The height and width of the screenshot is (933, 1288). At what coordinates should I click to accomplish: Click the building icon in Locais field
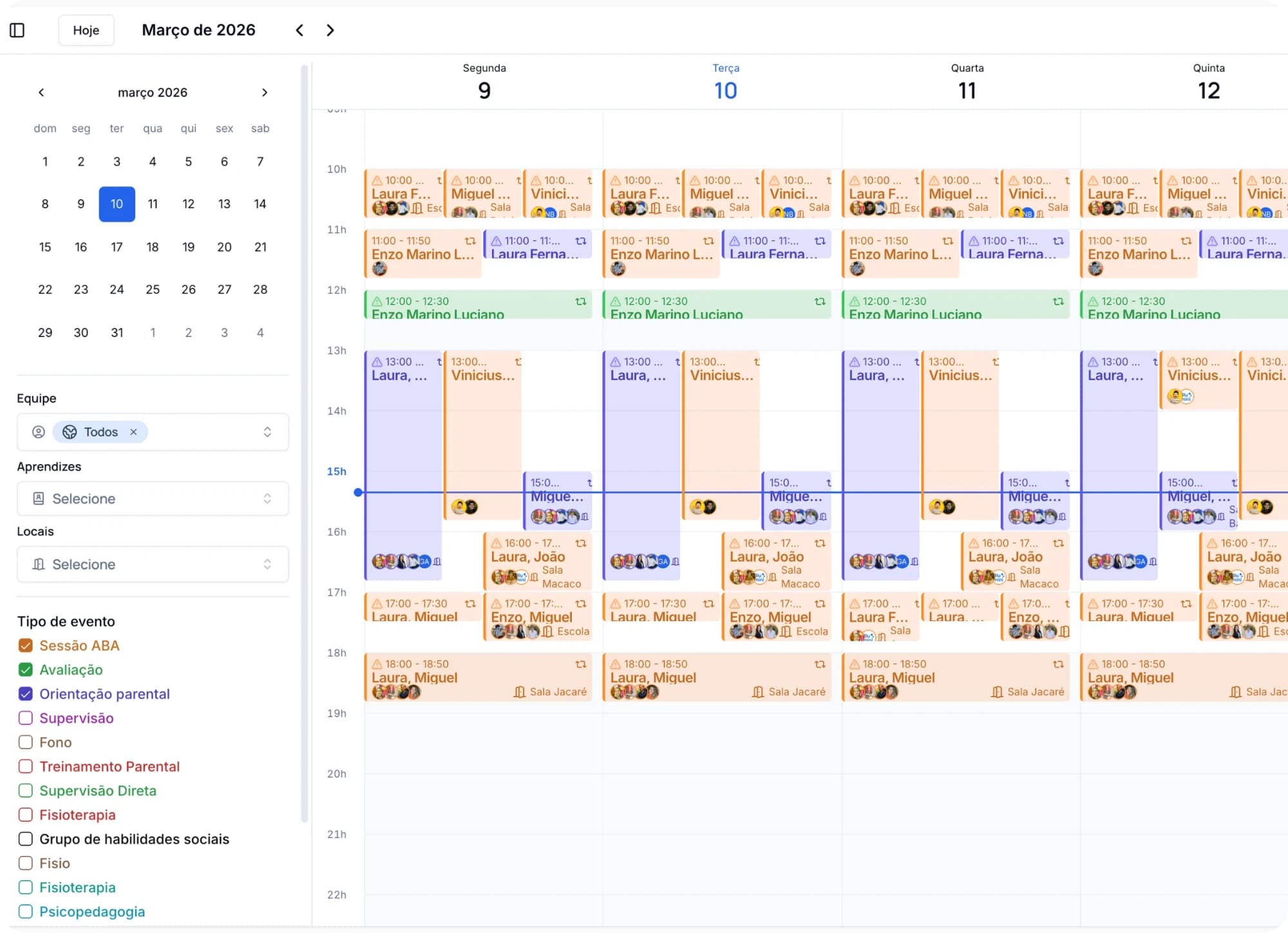point(39,564)
